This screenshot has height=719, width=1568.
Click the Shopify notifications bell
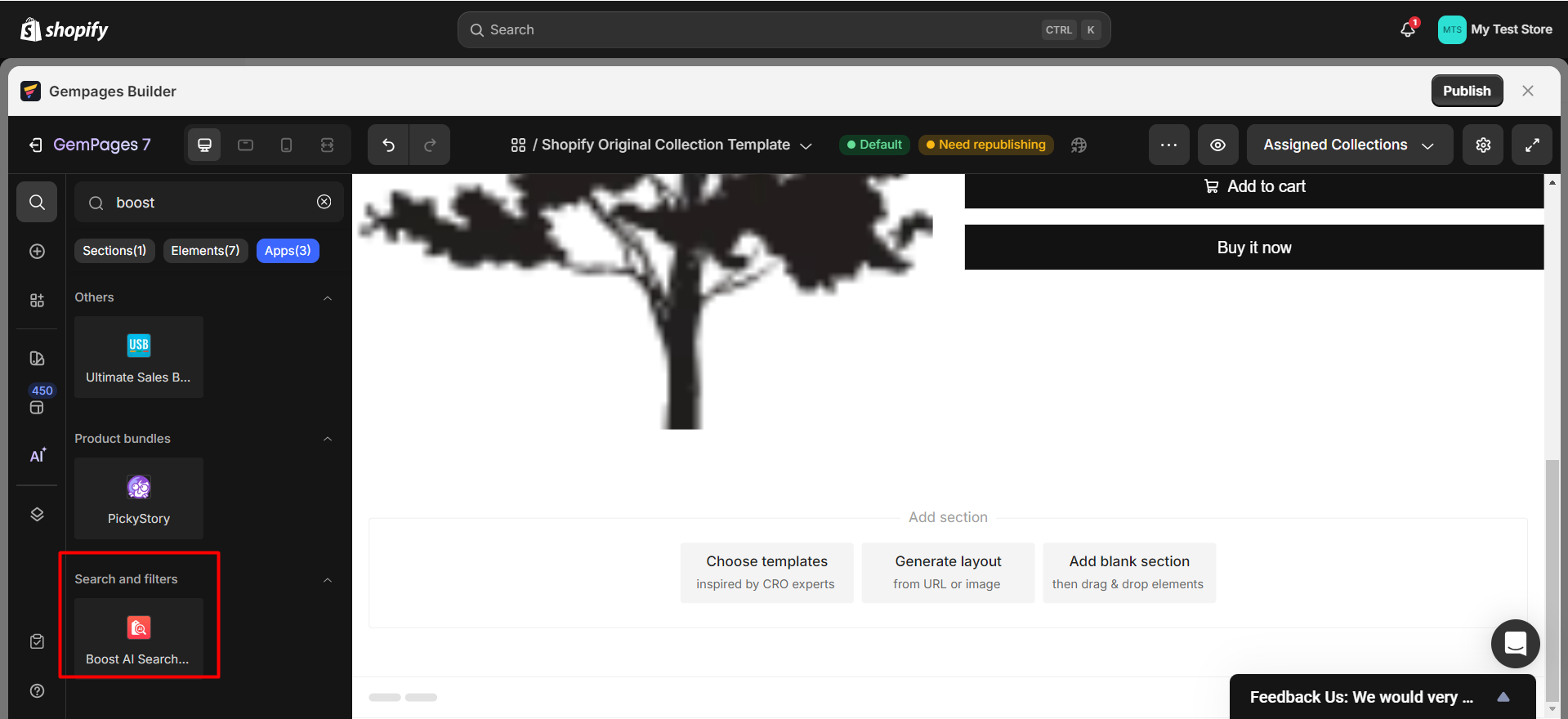[x=1408, y=29]
